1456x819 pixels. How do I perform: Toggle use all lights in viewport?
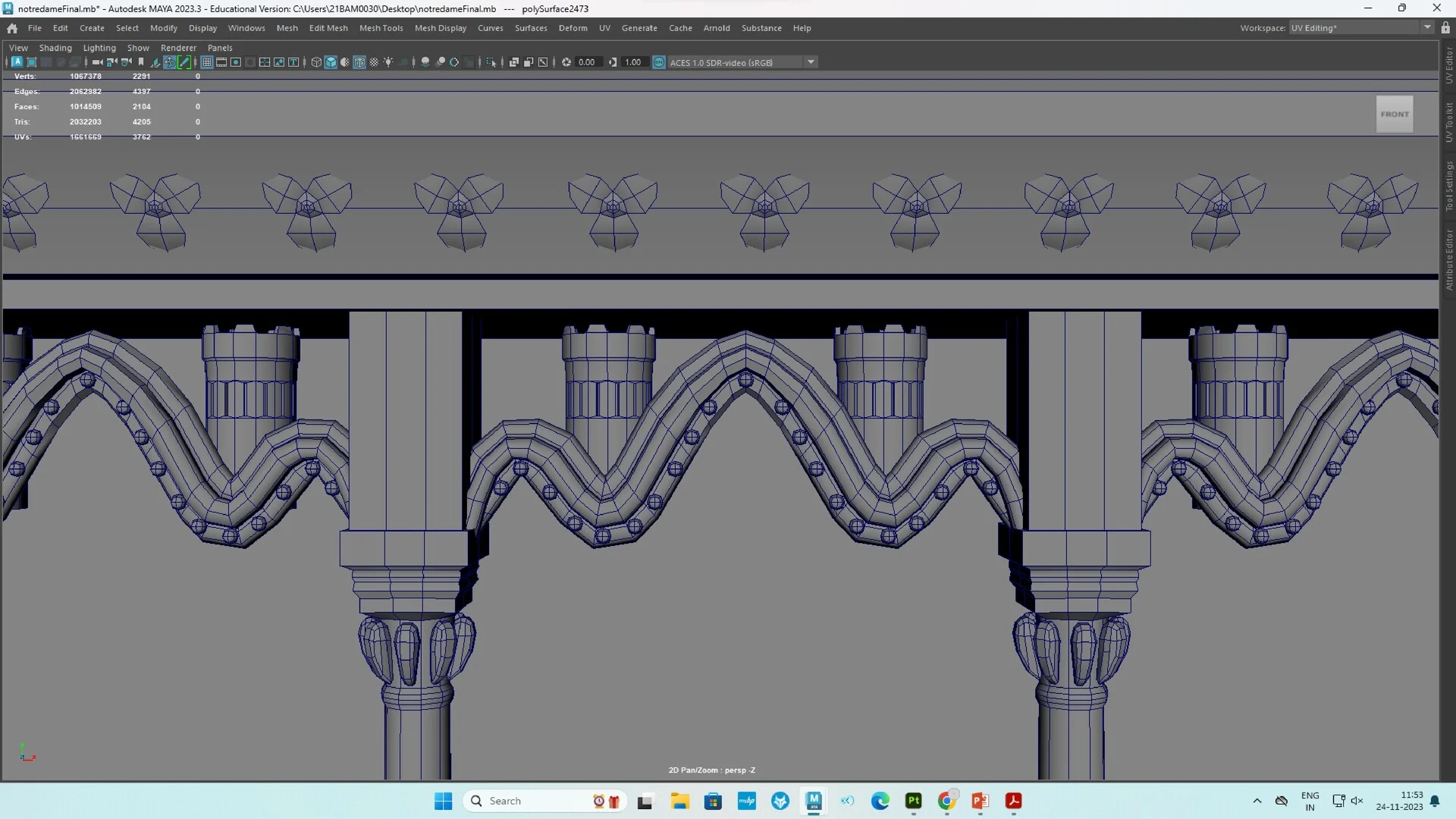[388, 62]
